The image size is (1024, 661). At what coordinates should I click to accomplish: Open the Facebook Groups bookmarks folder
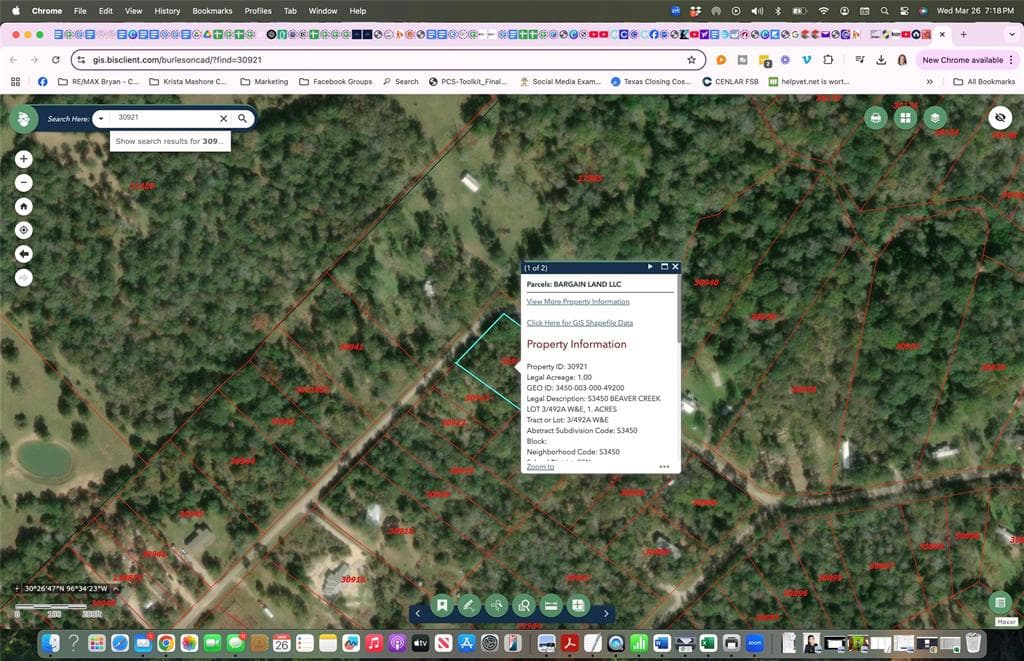point(336,82)
